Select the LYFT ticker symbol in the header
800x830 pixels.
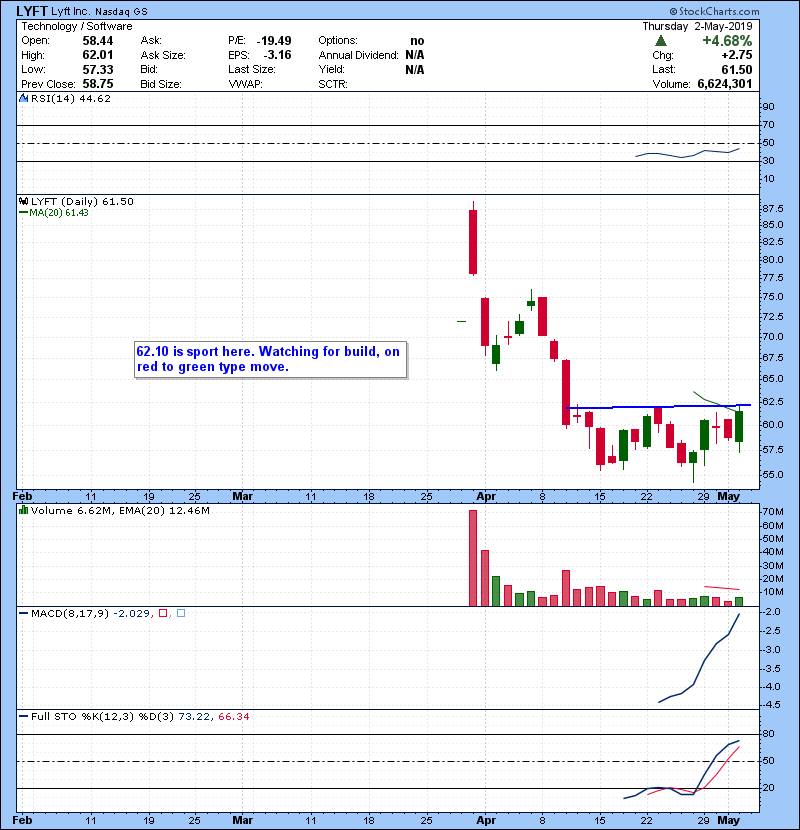[x=32, y=11]
